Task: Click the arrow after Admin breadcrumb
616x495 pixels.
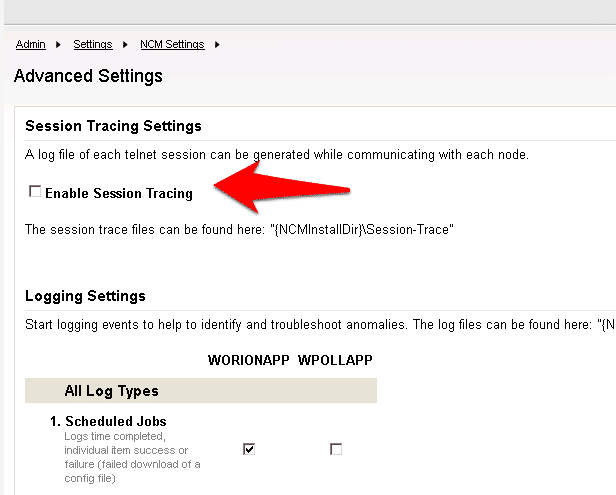Action: click(58, 45)
